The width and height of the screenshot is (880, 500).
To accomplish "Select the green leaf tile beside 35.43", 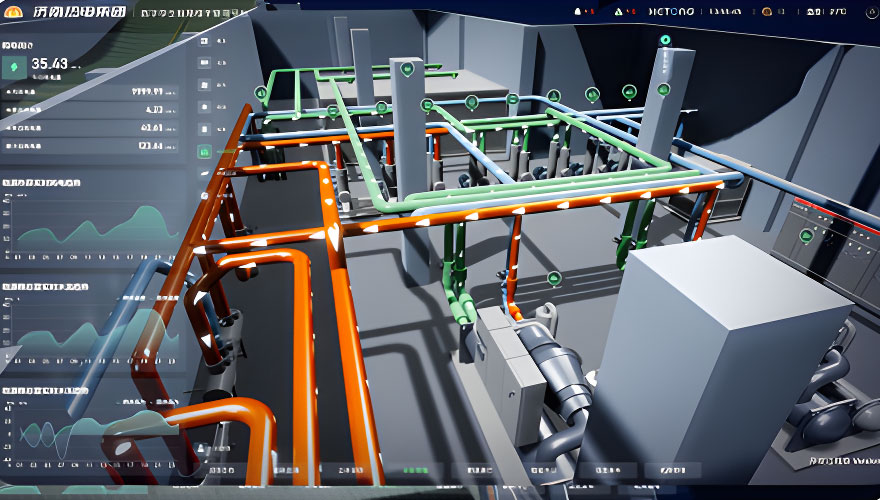I will 14,67.
